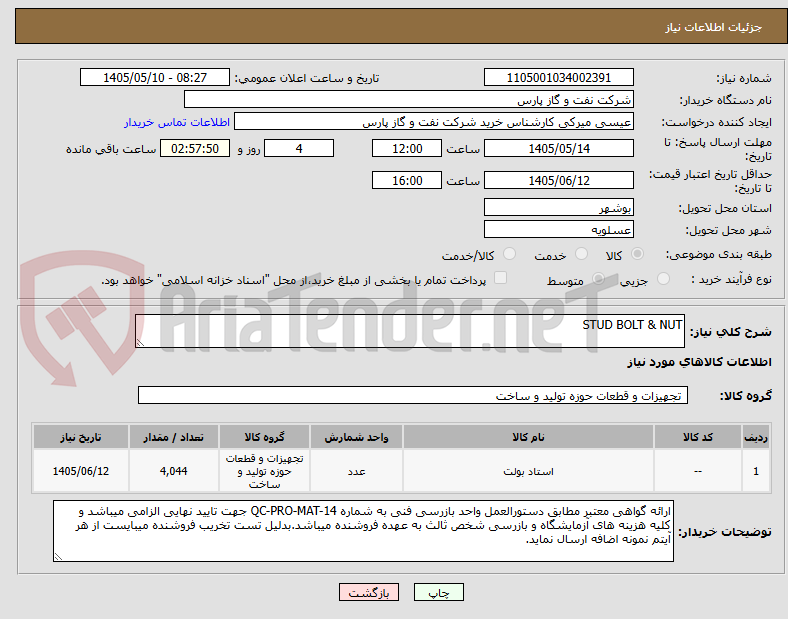Click the گروه کالا column header

tap(264, 437)
